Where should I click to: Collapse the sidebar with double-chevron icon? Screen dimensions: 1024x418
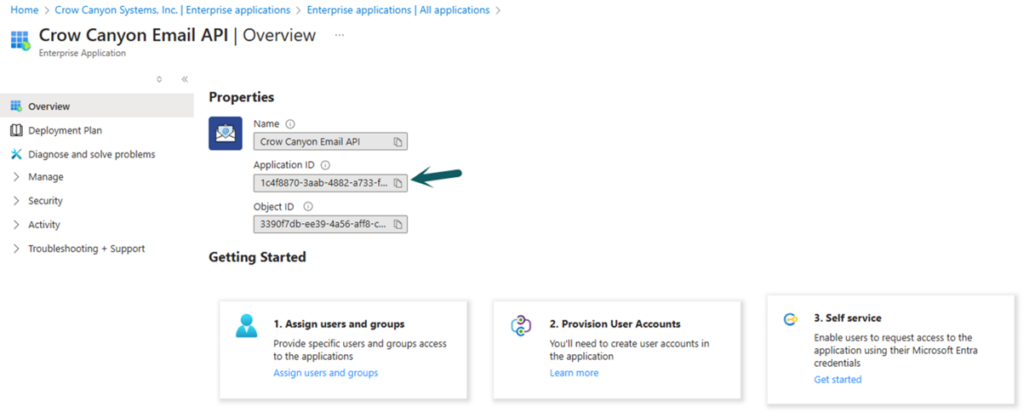coord(185,79)
